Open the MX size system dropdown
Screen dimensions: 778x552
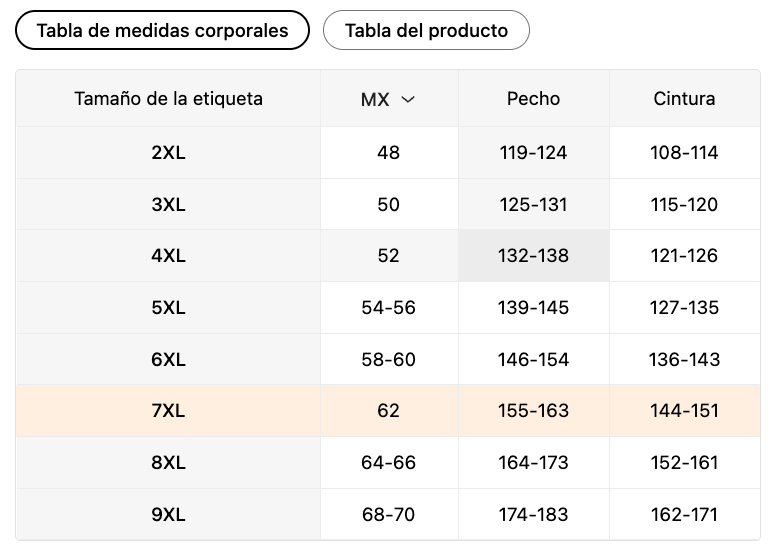tap(389, 99)
